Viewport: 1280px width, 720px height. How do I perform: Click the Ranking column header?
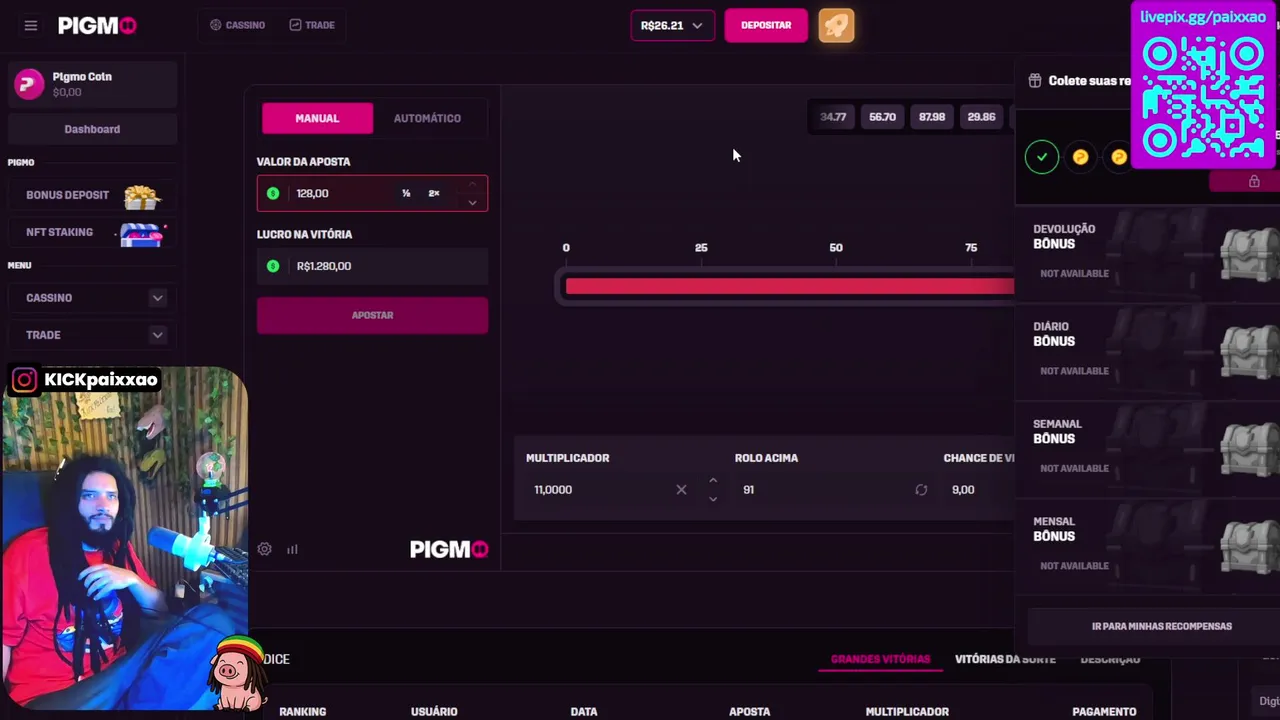(x=303, y=712)
